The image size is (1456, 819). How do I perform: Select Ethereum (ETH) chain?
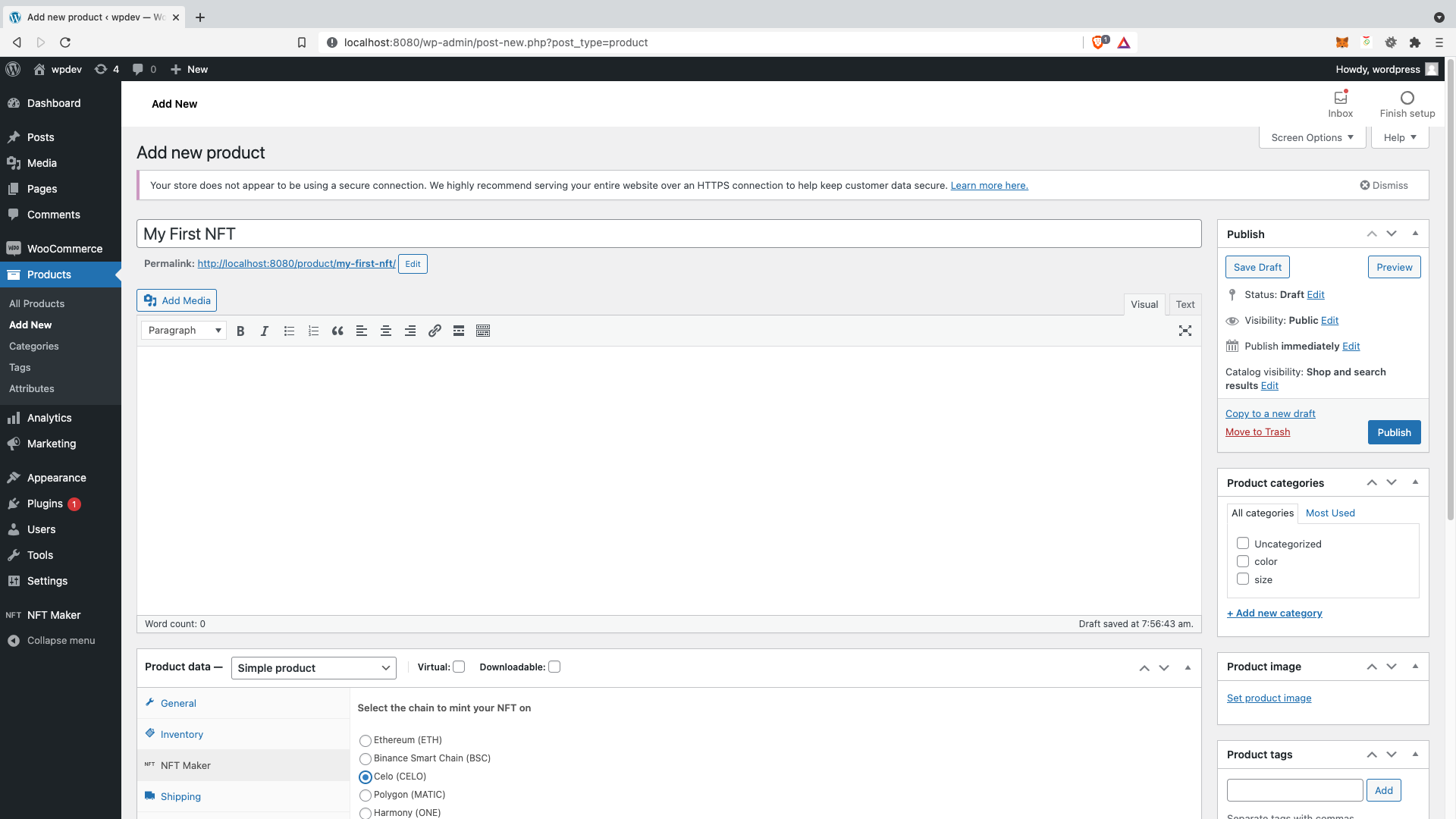pos(366,741)
